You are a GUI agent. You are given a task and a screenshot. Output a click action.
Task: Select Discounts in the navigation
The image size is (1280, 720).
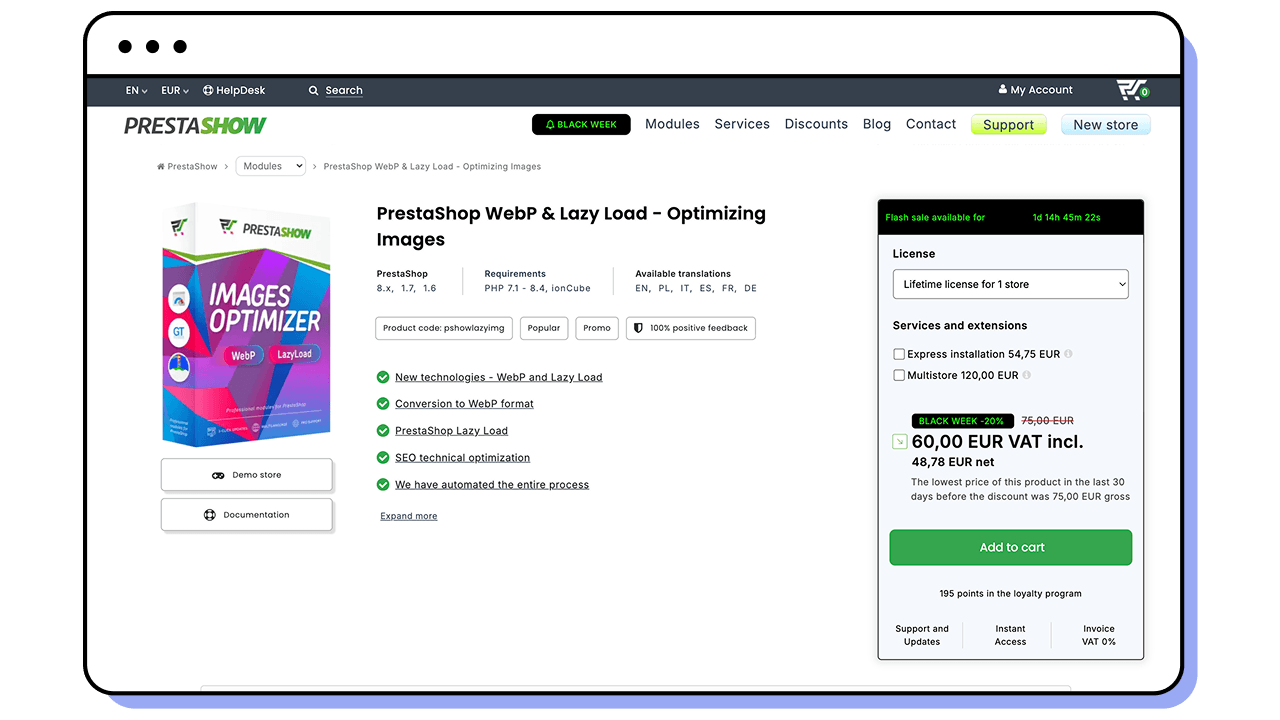pyautogui.click(x=816, y=124)
